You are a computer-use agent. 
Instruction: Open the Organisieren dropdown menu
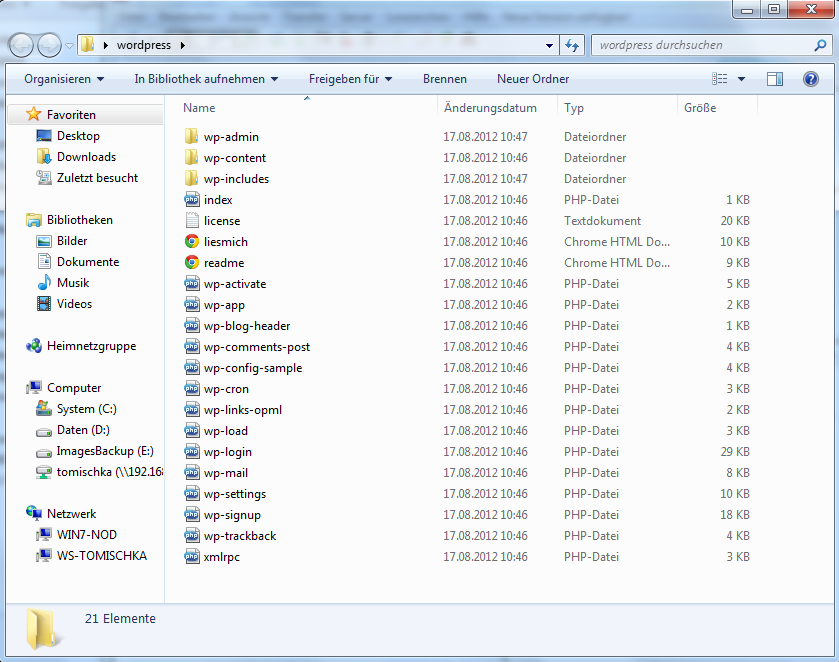(x=64, y=79)
